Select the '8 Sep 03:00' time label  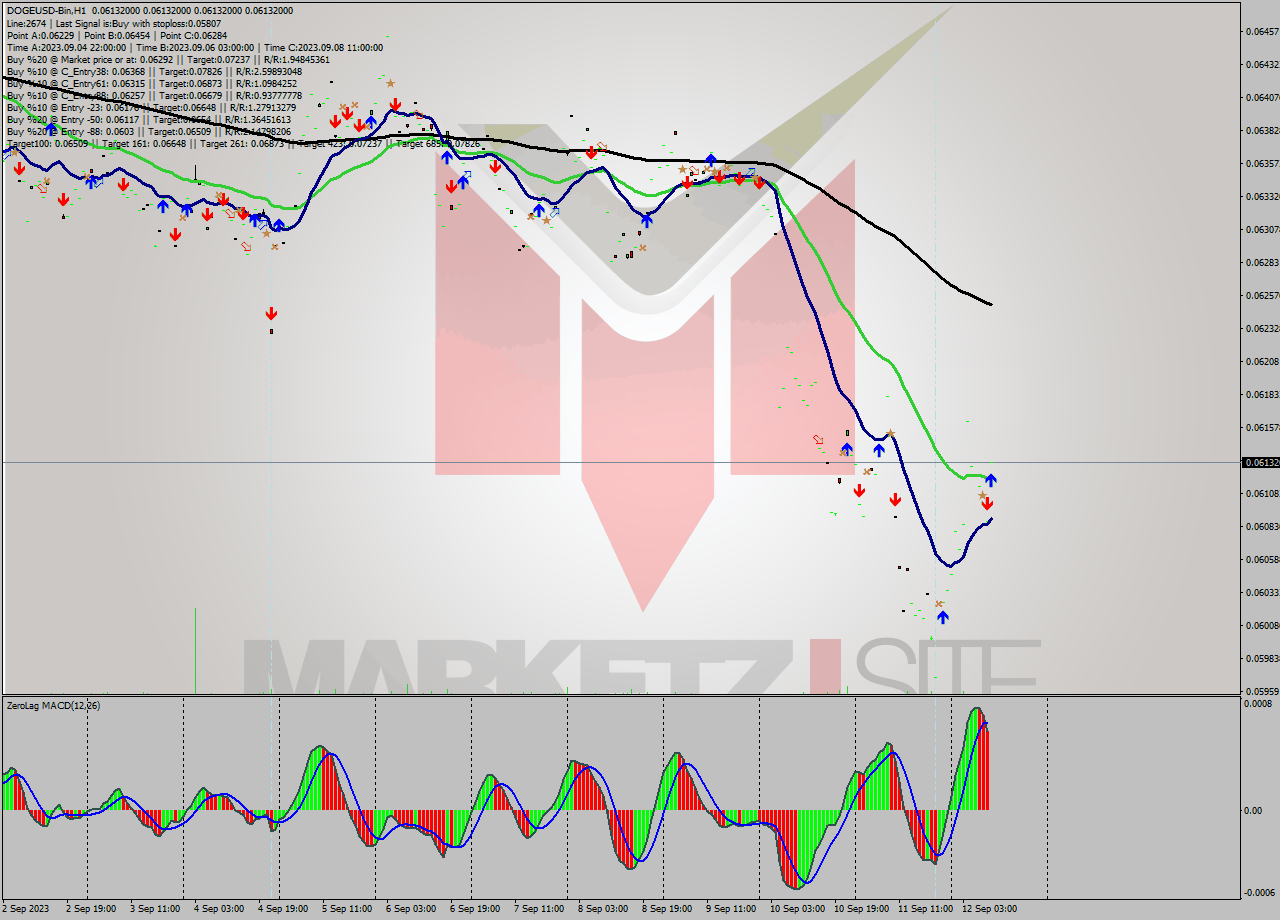click(603, 908)
